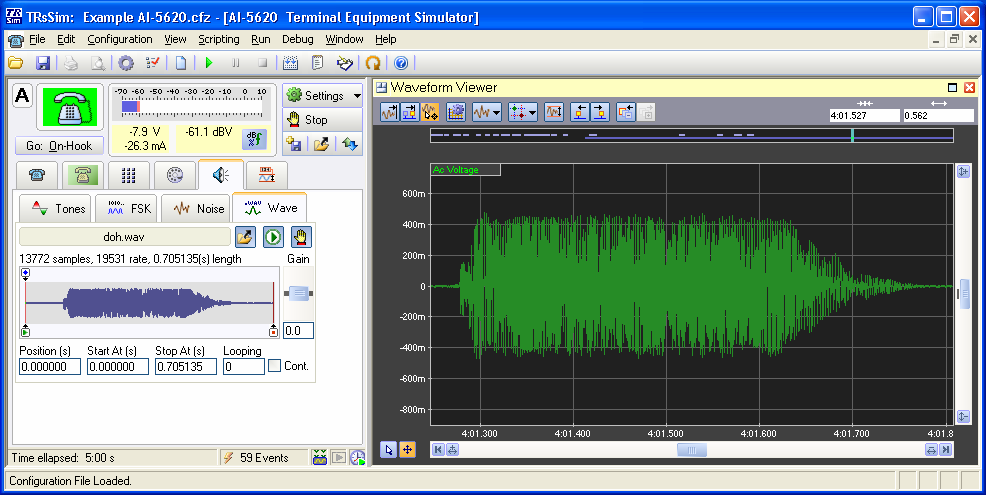Adjust the Gain slider handle

298,293
